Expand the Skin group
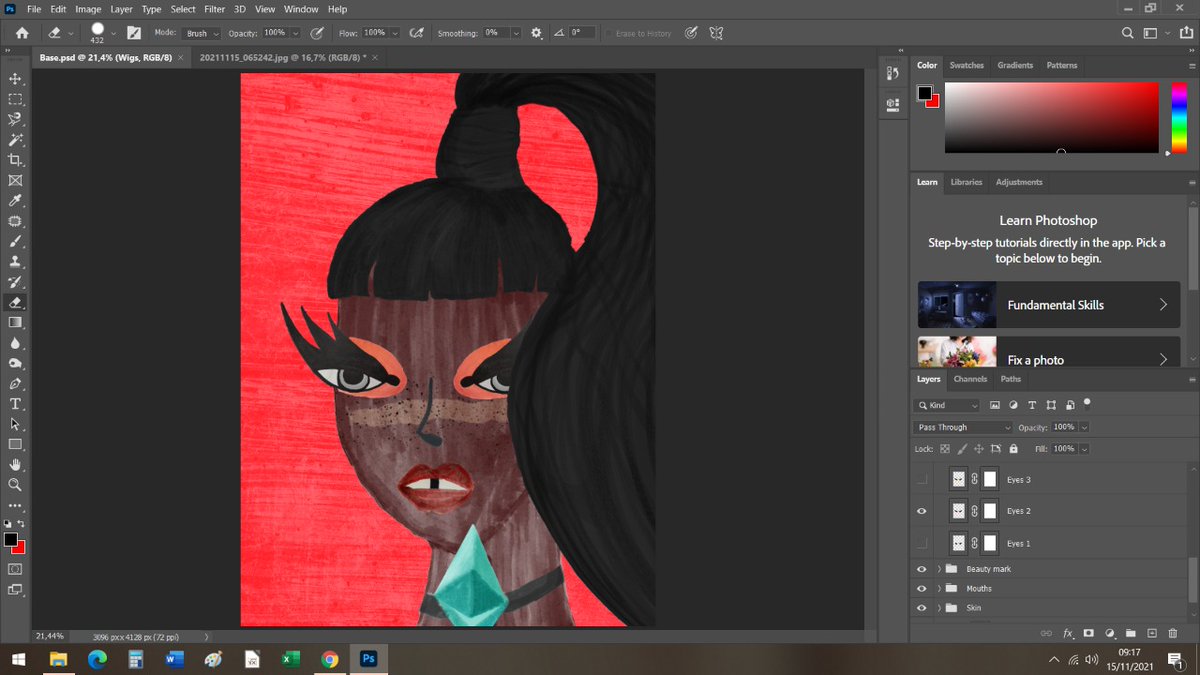The width and height of the screenshot is (1200, 675). (939, 608)
